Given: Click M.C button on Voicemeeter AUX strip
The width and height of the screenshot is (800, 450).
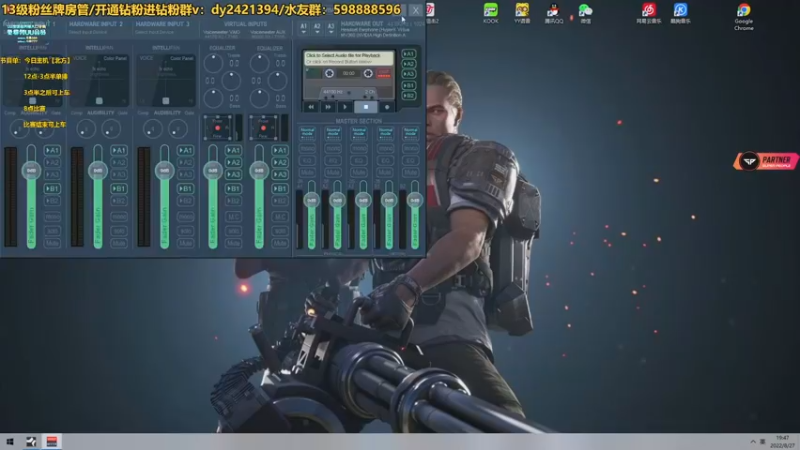Looking at the screenshot, I should pos(280,217).
